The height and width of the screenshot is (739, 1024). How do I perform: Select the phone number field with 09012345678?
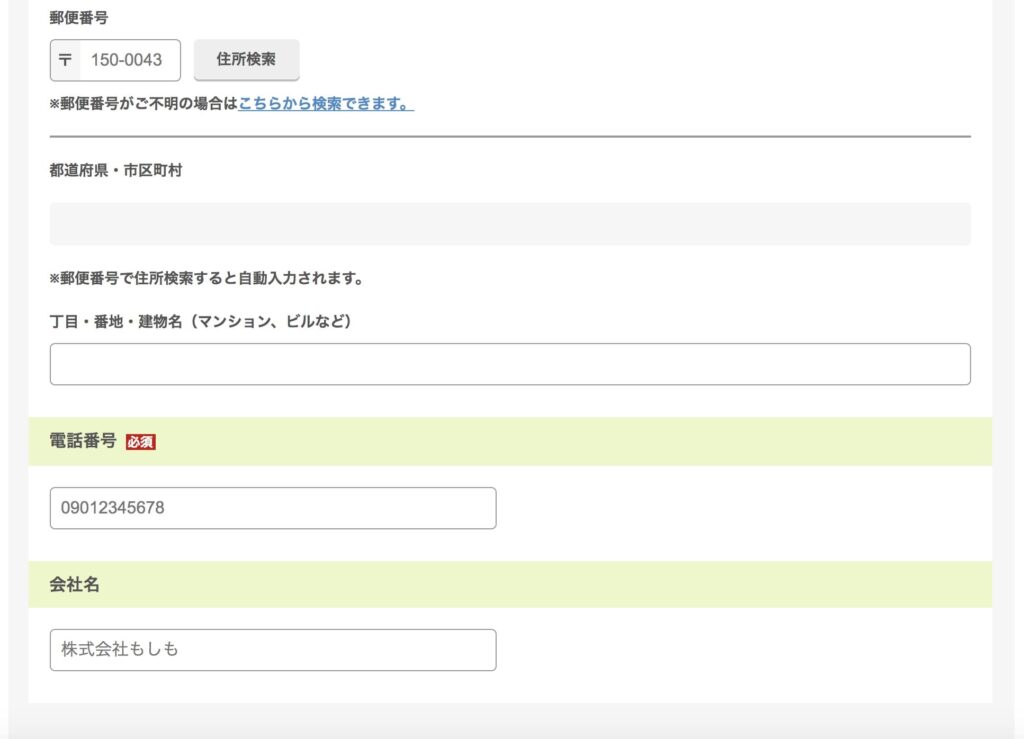[272, 508]
